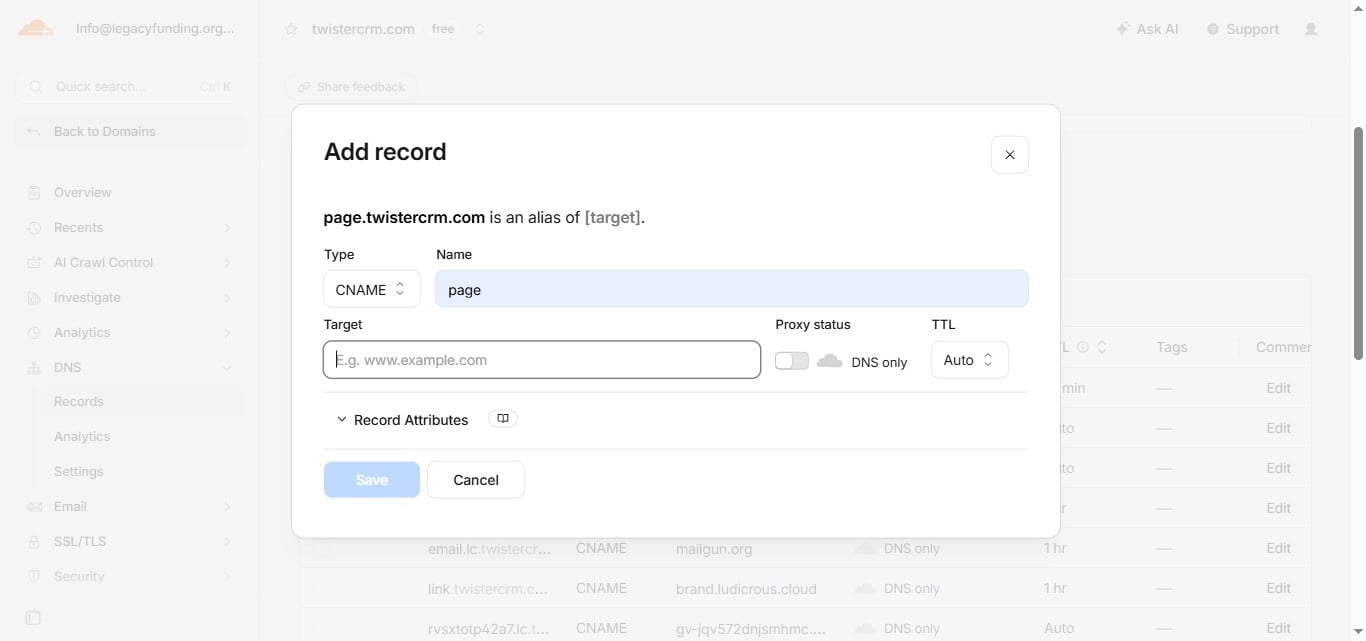Click the TTL column sort arrows
This screenshot has height=641, width=1366.
[1102, 347]
